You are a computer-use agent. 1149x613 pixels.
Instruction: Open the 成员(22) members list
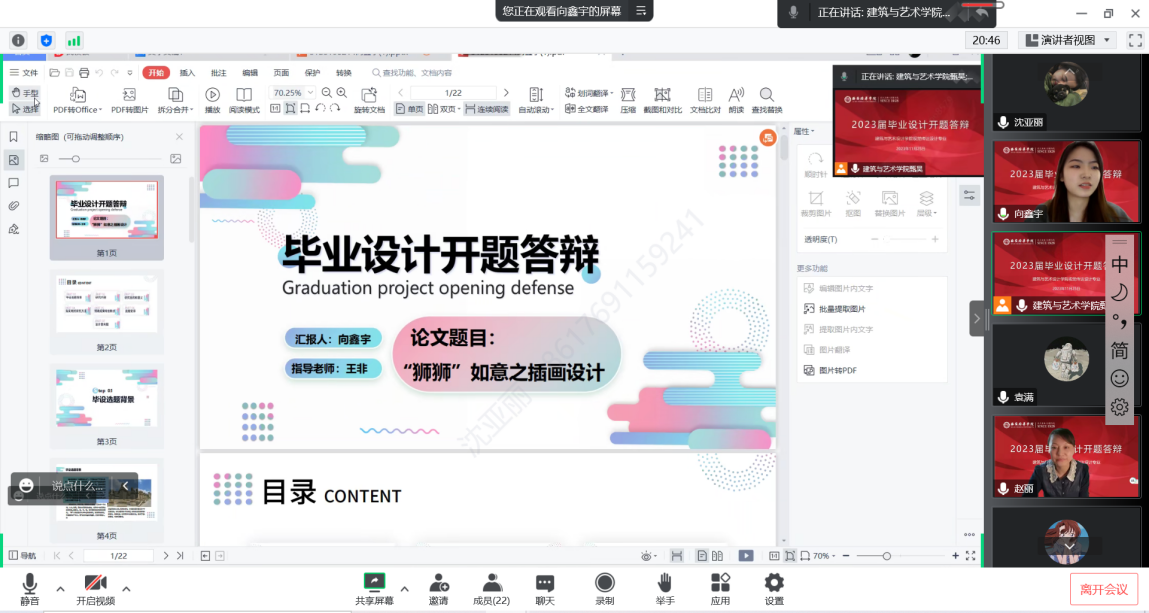pos(491,582)
